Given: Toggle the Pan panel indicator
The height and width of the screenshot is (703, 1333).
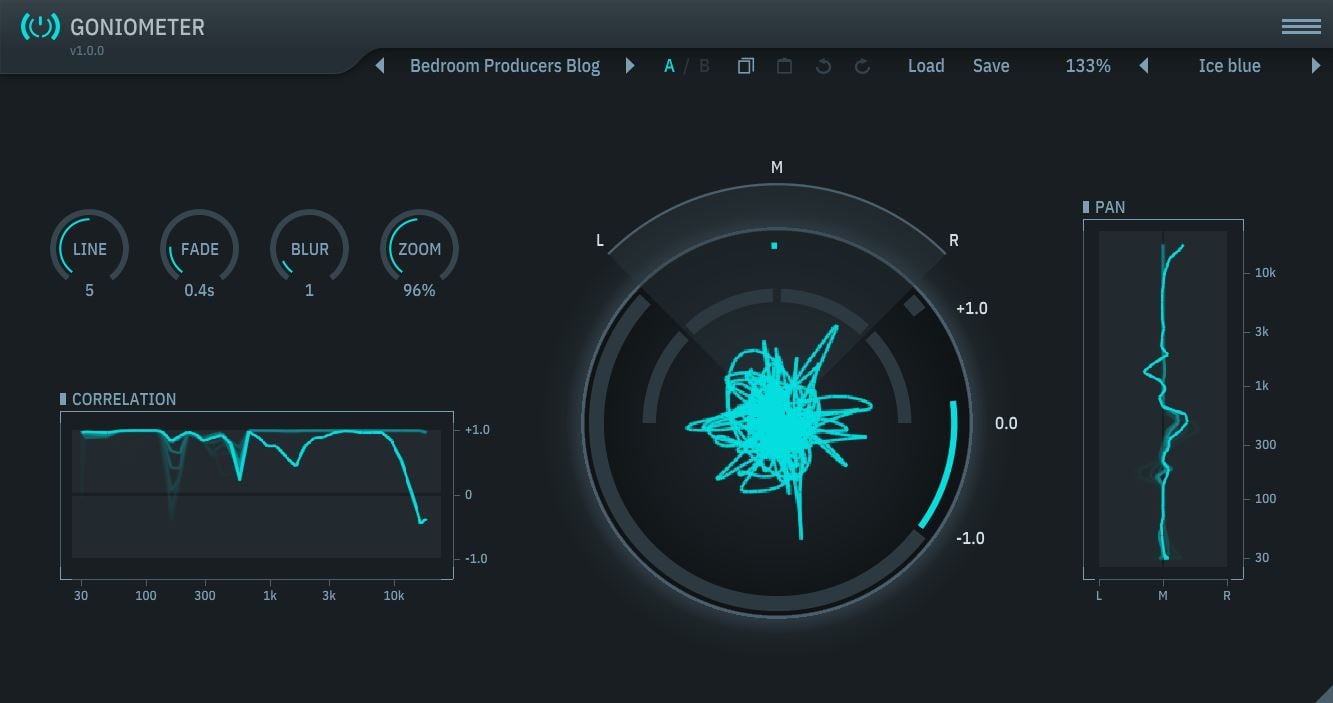Looking at the screenshot, I should pos(1087,207).
